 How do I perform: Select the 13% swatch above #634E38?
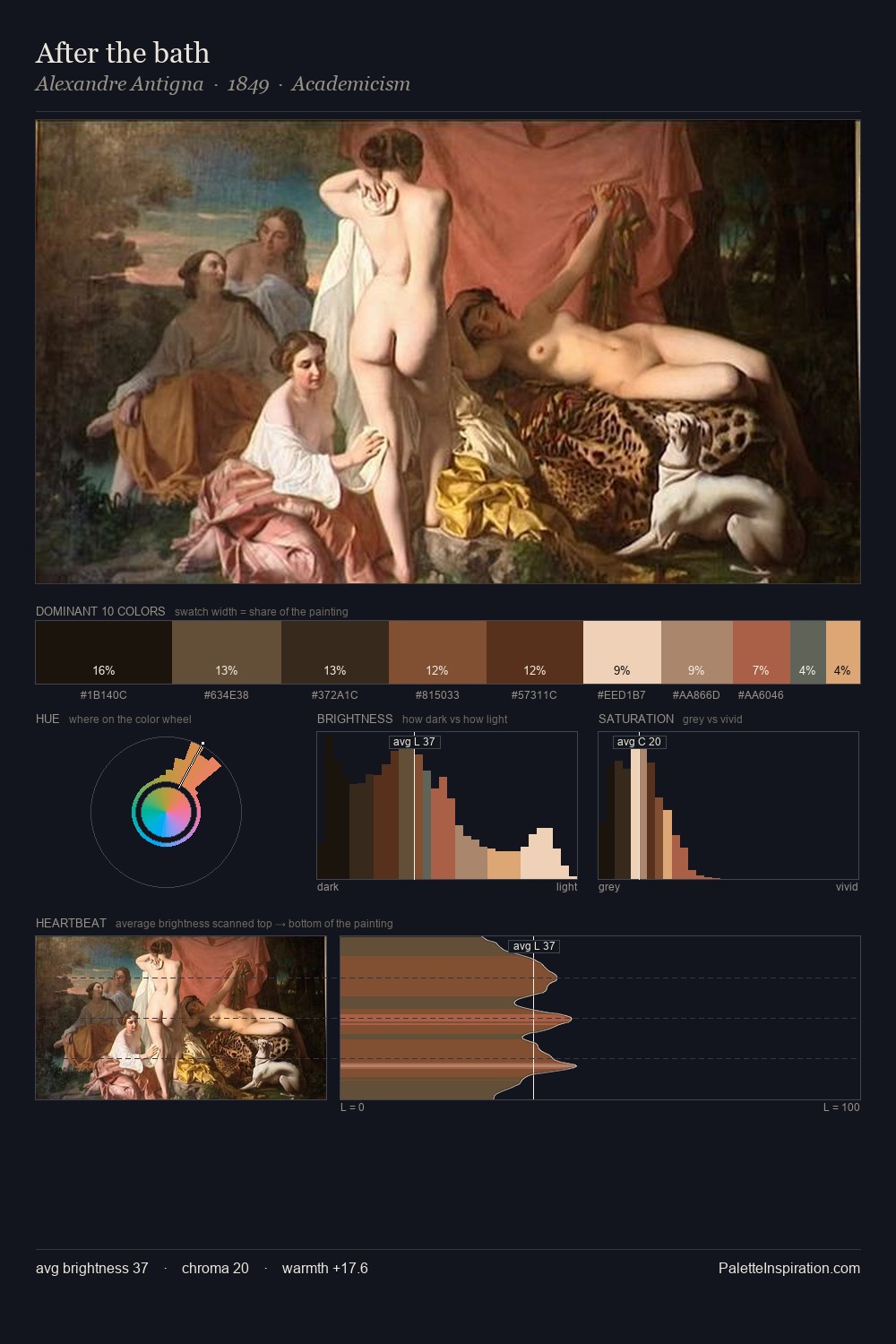[227, 652]
